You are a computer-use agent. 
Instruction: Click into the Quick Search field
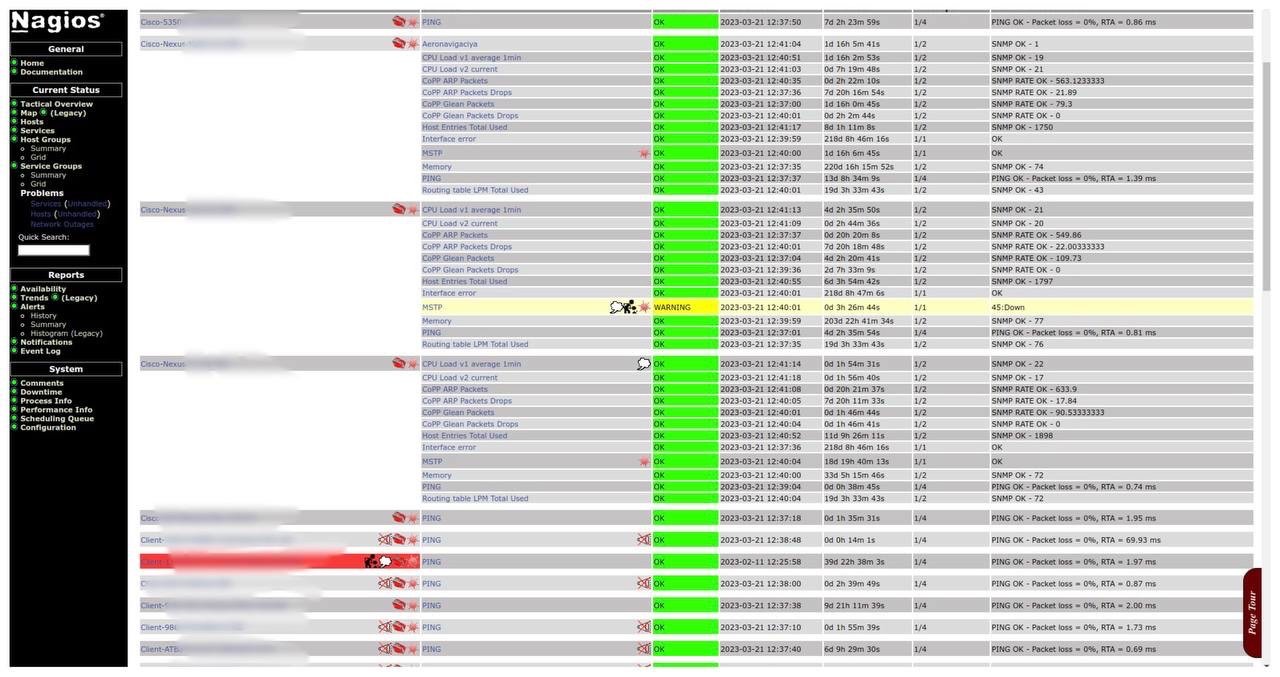point(54,250)
